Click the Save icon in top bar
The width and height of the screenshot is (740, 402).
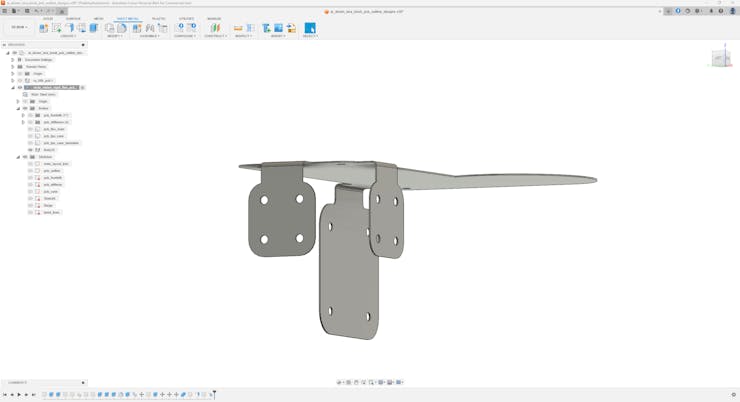[x=27, y=11]
